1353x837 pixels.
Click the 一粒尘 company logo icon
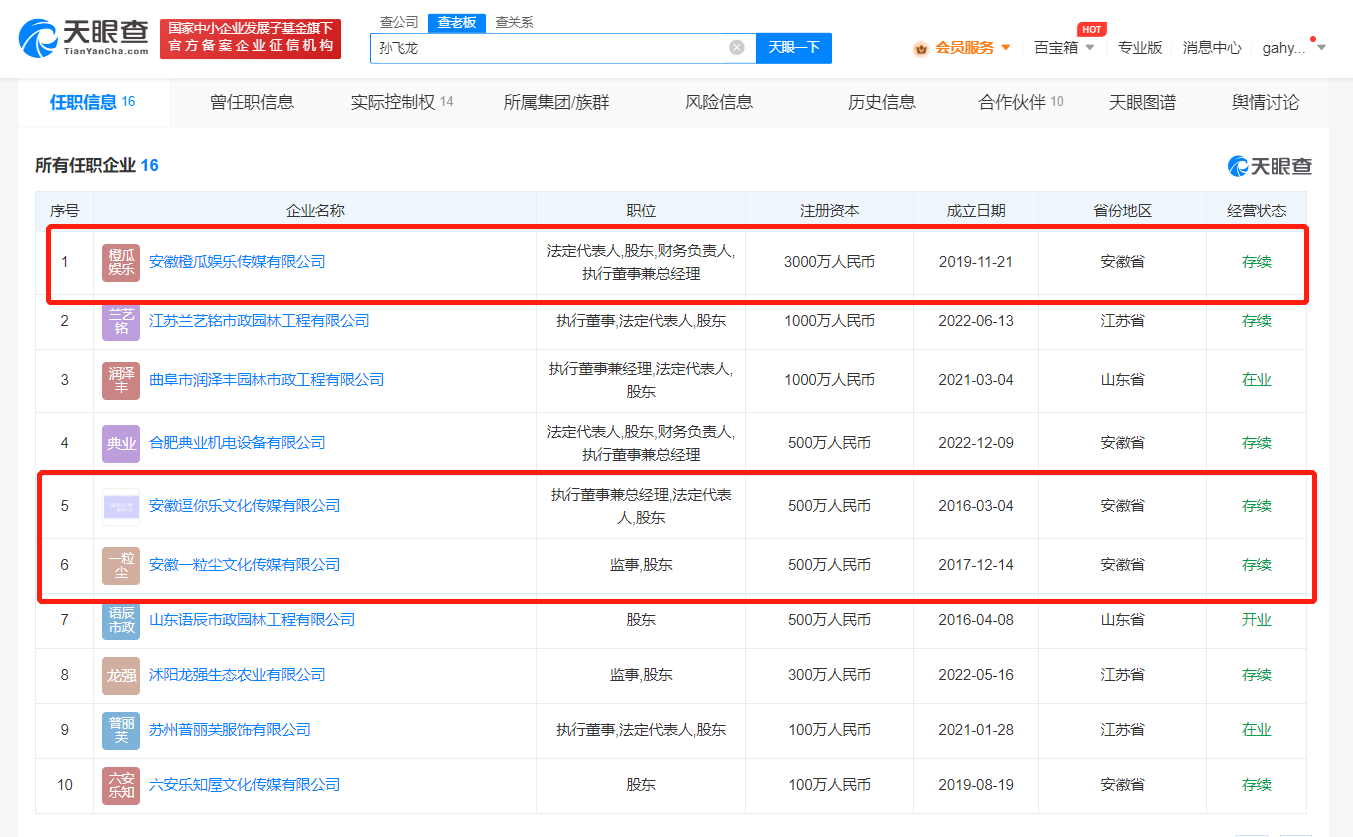[121, 565]
